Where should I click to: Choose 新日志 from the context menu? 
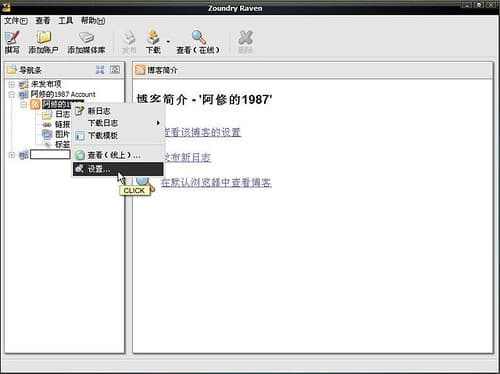pos(118,111)
